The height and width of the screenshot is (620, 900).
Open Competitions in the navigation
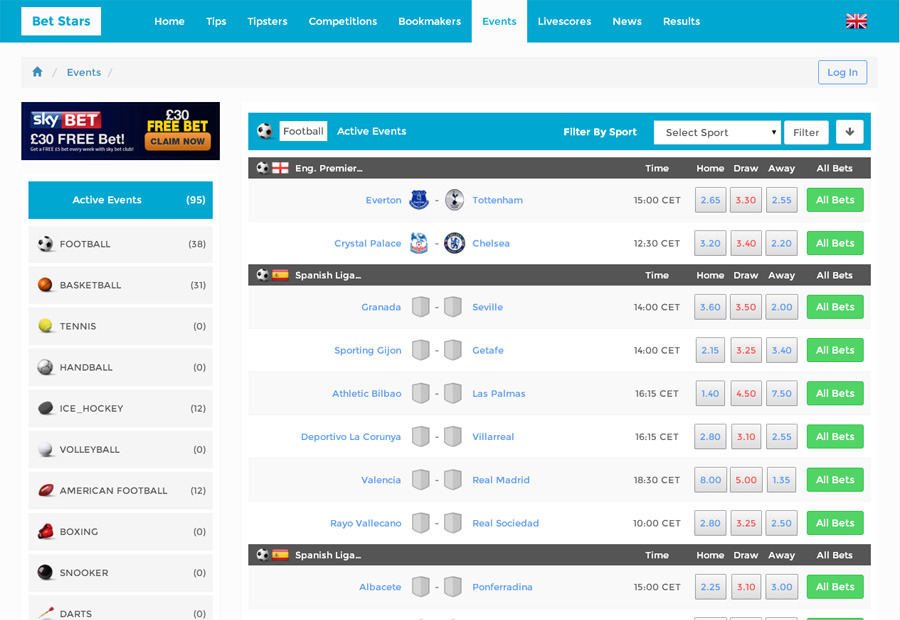click(x=343, y=21)
